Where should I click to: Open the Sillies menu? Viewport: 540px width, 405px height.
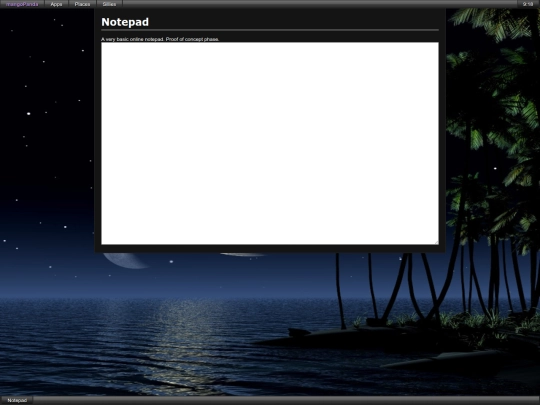[109, 4]
